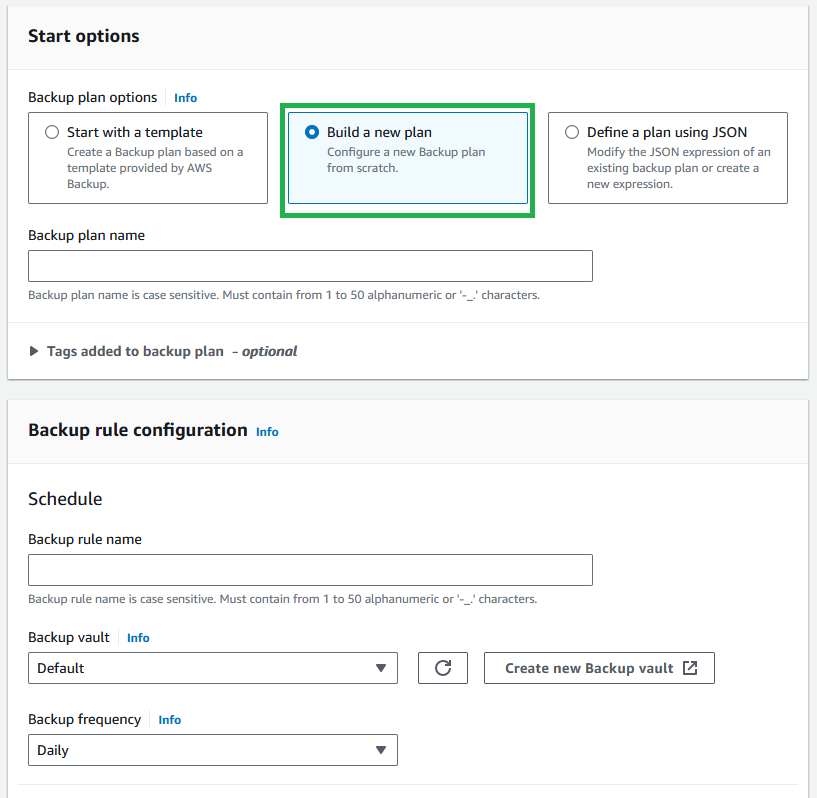Click the external link icon on Create new Backup vault
Viewport: 817px width, 798px height.
point(688,668)
